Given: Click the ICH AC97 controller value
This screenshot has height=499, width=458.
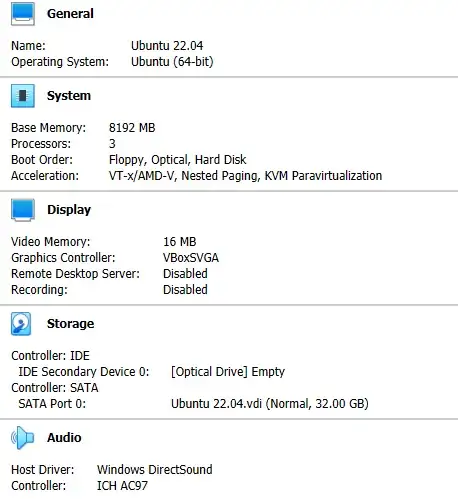Looking at the screenshot, I should pyautogui.click(x=122, y=486).
